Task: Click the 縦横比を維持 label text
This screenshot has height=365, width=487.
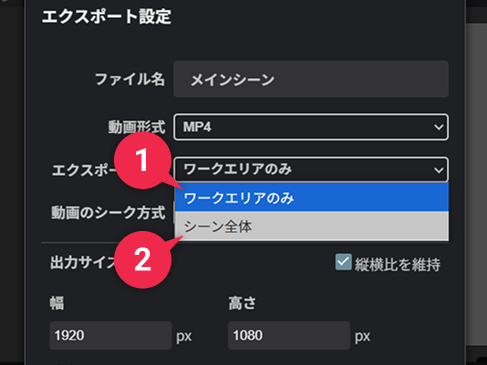Action: [x=398, y=265]
